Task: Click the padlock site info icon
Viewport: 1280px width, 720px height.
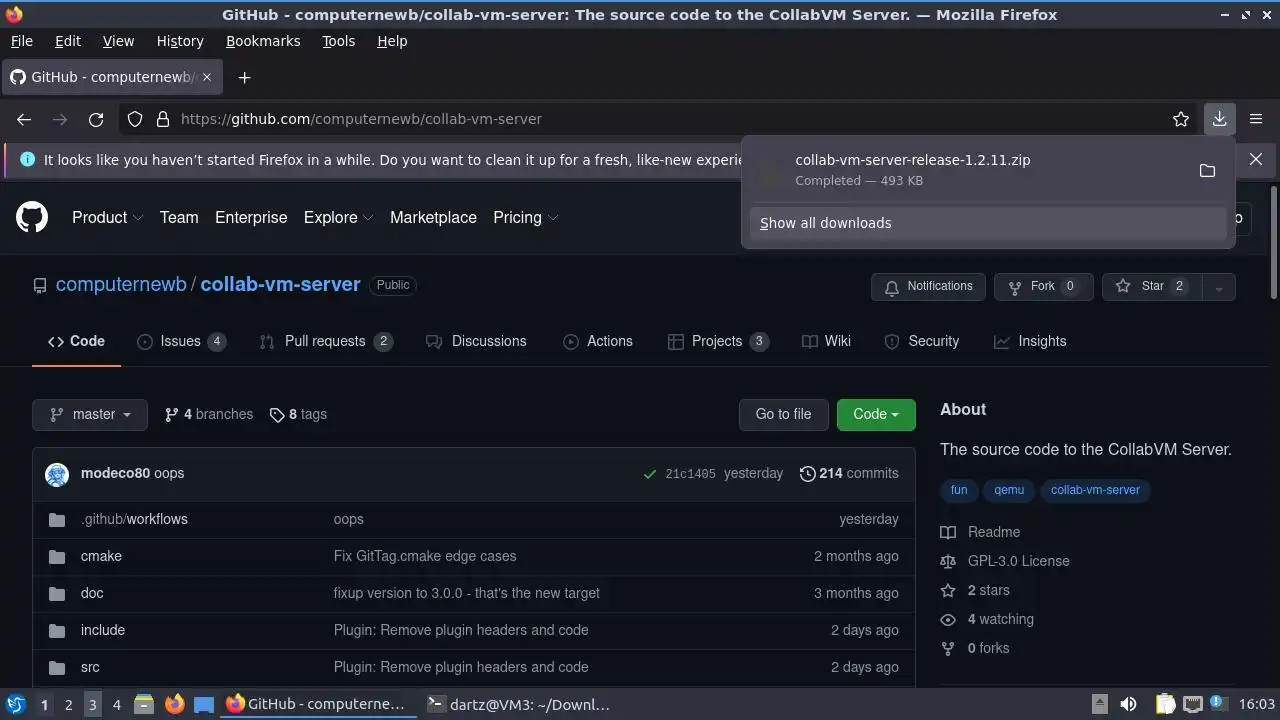Action: tap(163, 119)
